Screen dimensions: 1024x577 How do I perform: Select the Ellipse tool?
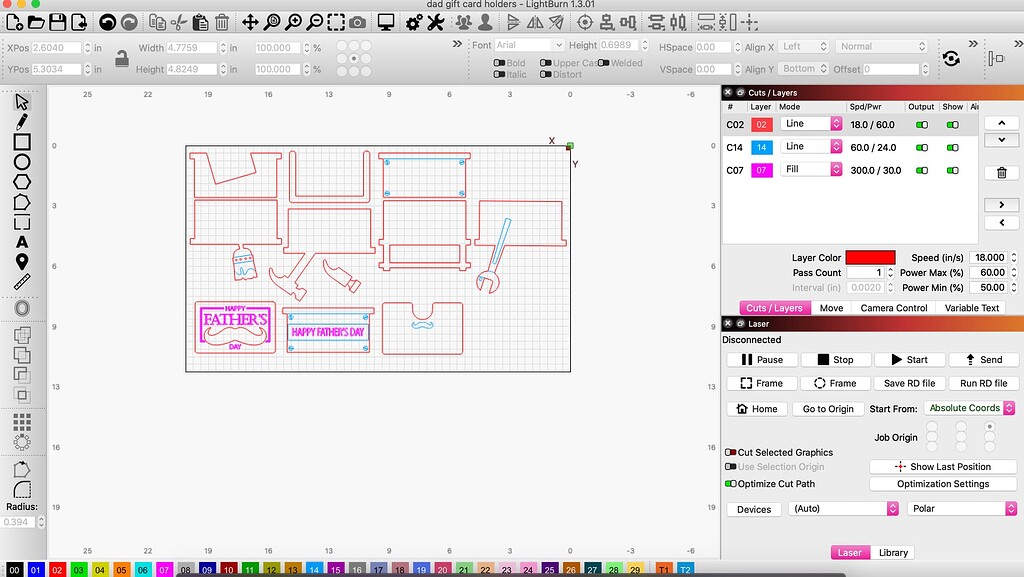[x=21, y=162]
